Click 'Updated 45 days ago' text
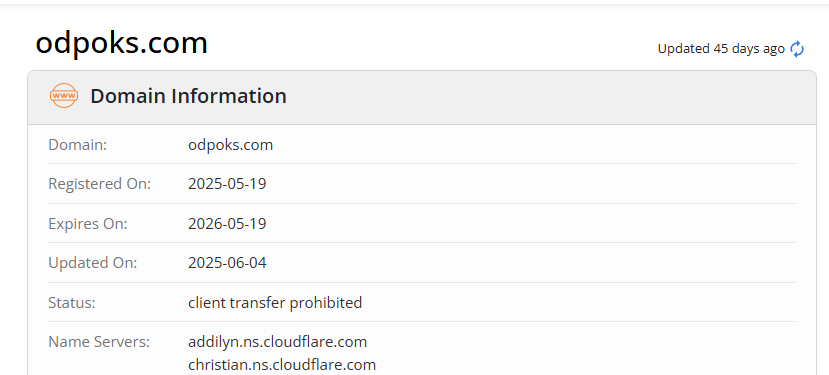 [x=721, y=49]
